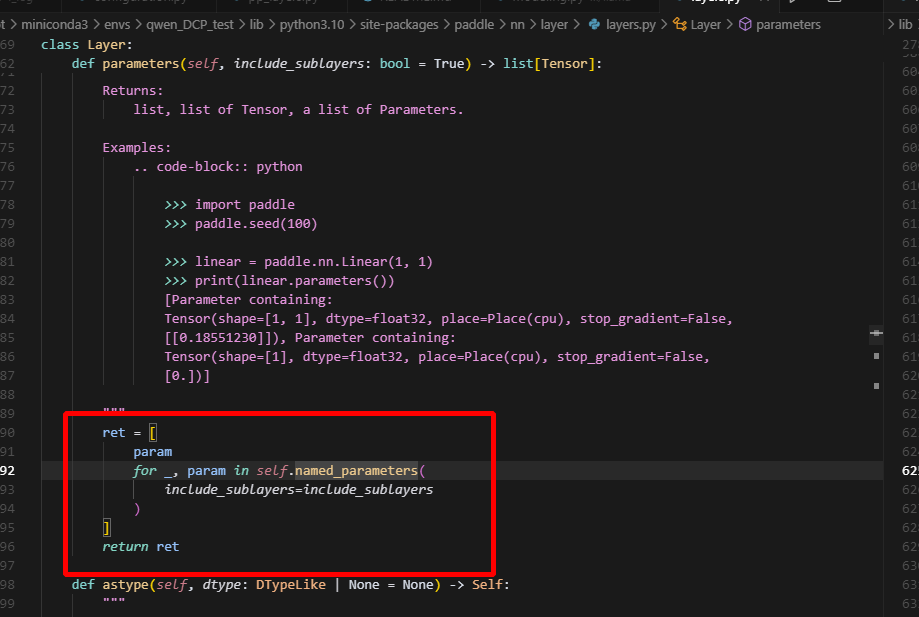Viewport: 919px width, 617px height.
Task: Click the orange Layer class symbol icon
Action: click(x=680, y=24)
